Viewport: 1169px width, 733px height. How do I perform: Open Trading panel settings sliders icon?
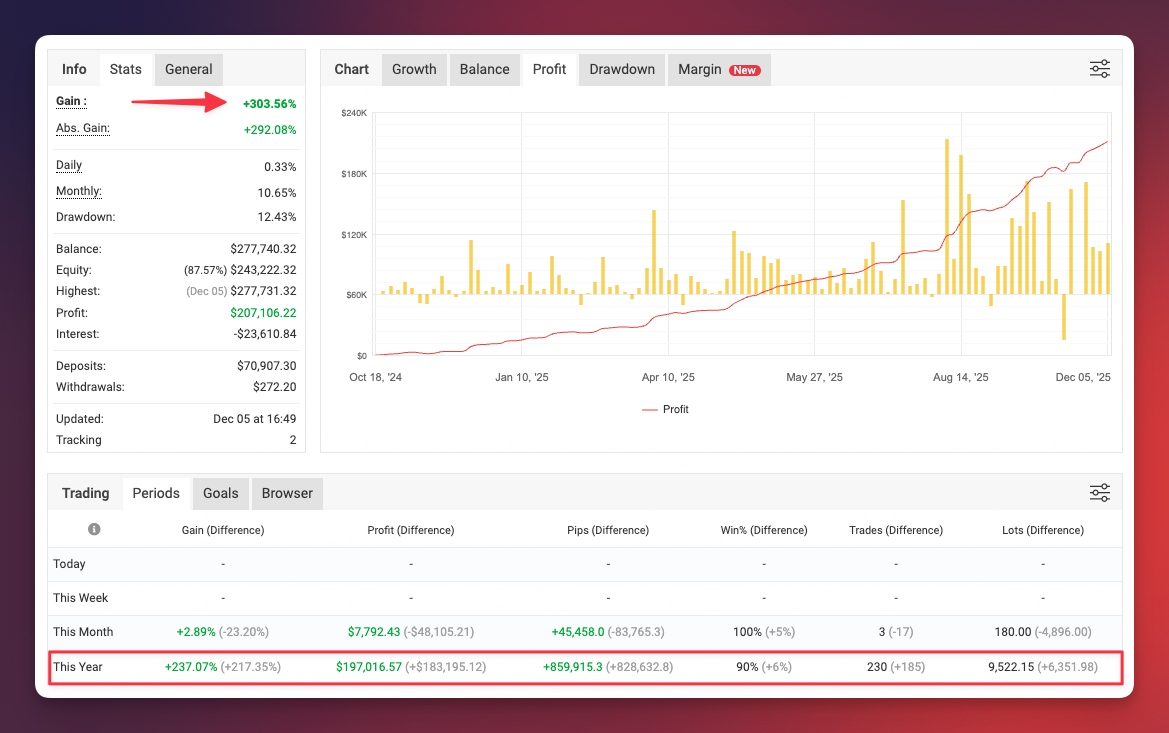1099,493
